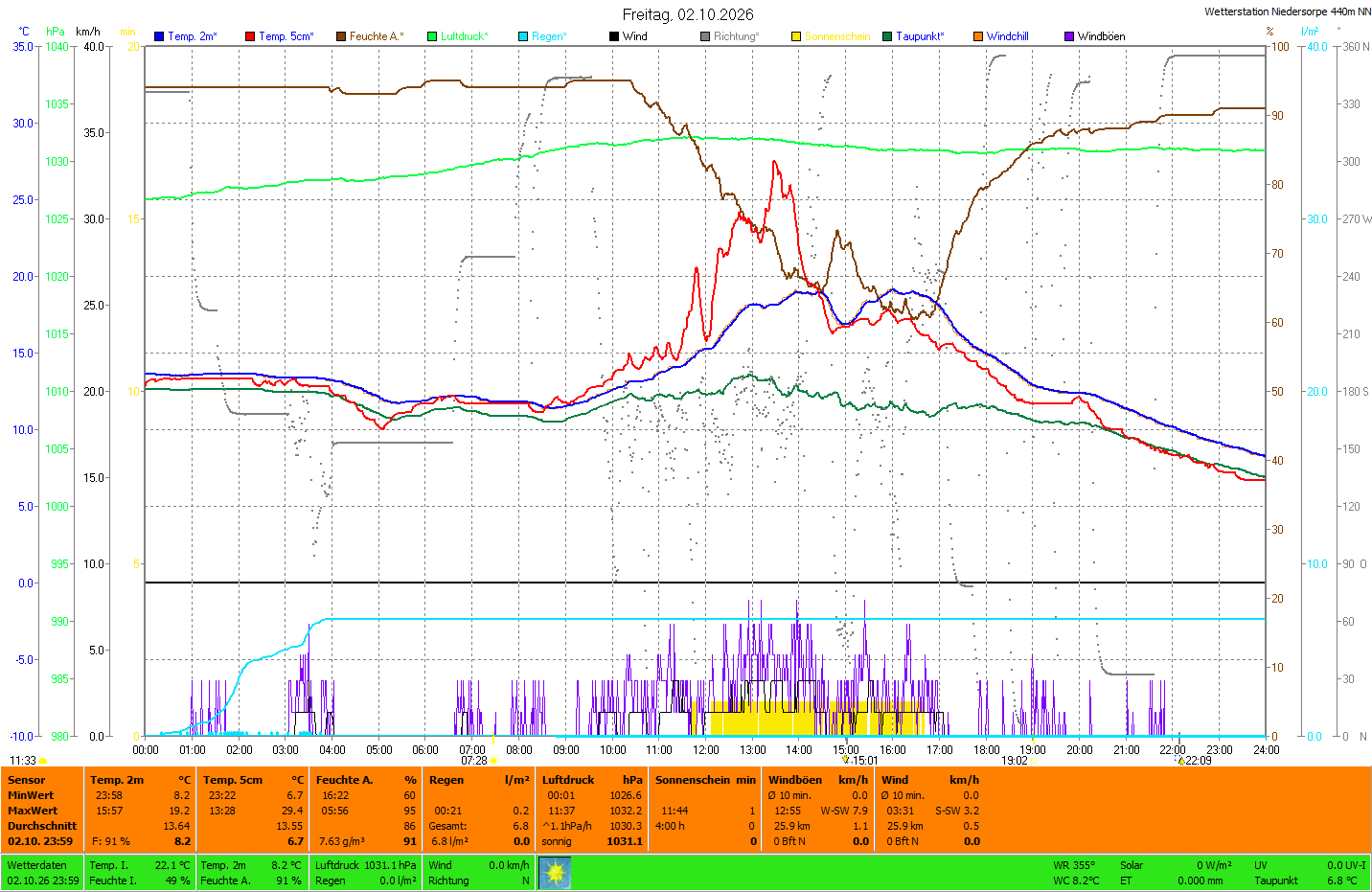Click the 'WR 355°' wind direction reading
The height and width of the screenshot is (892, 1372).
(1074, 865)
